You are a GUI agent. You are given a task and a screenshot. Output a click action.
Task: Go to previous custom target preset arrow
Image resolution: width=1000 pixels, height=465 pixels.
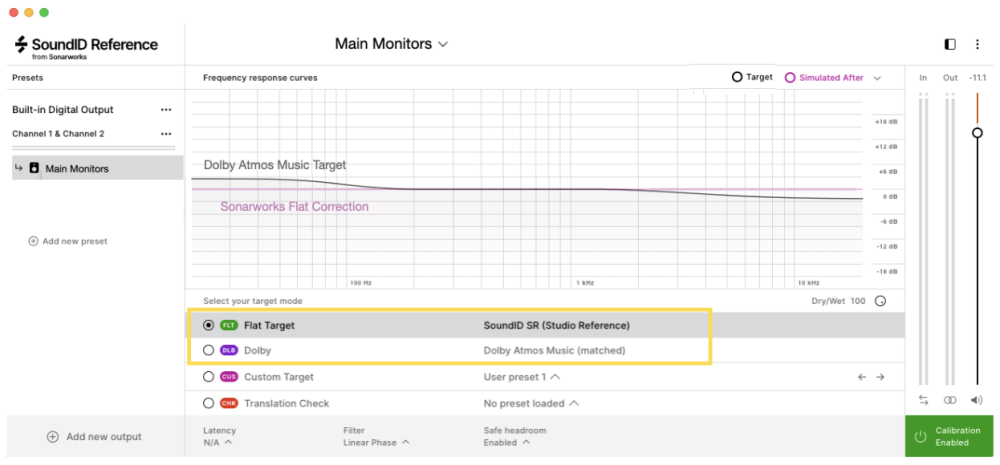(x=861, y=377)
